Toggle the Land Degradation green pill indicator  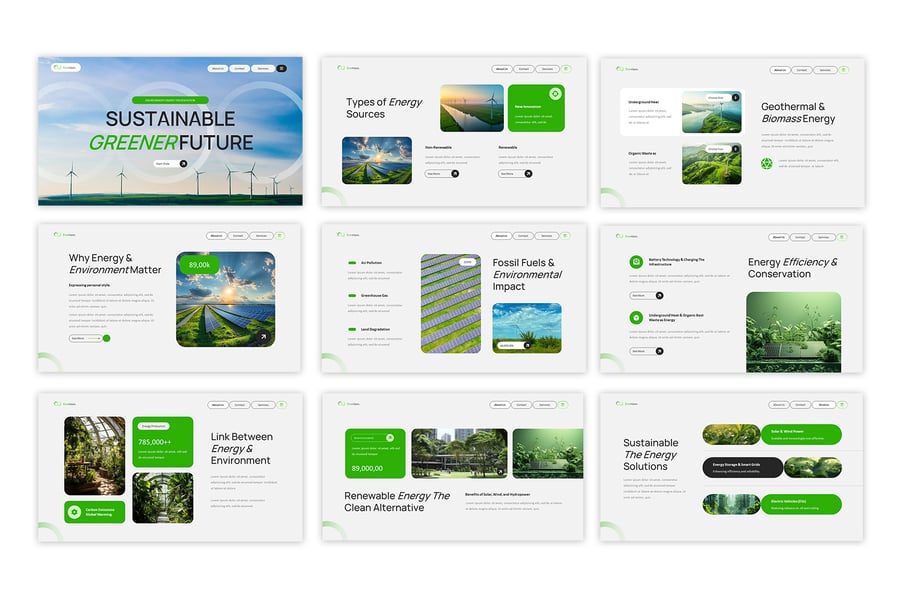pos(352,329)
